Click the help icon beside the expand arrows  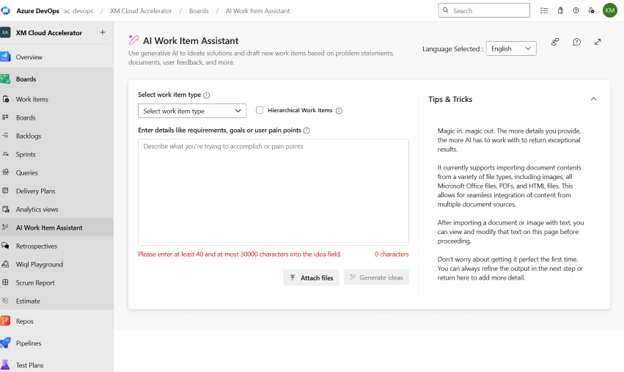tap(577, 42)
